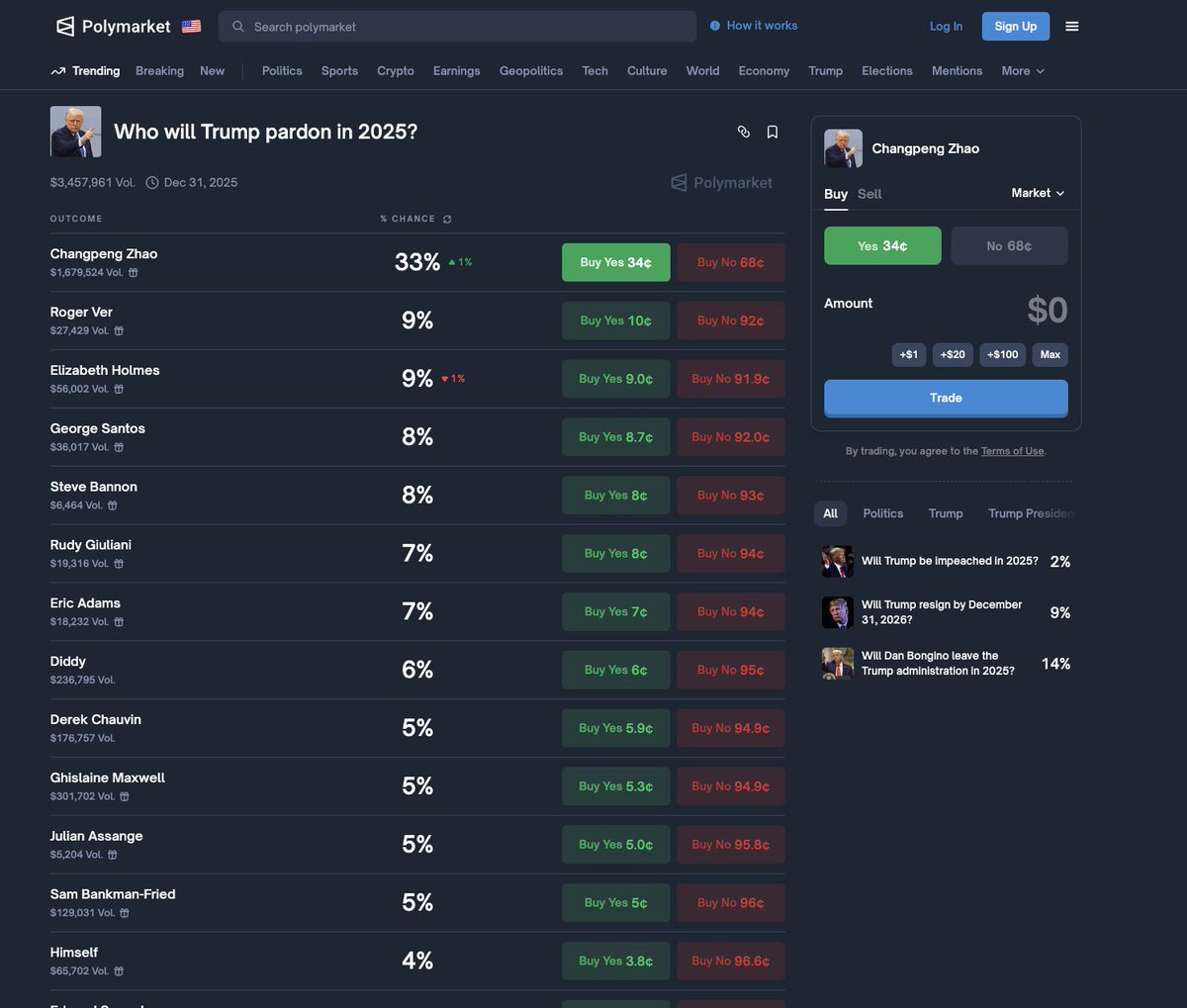Select the No 68¢ option in trade panel
Screen dimensions: 1187x1008
click(x=1009, y=245)
